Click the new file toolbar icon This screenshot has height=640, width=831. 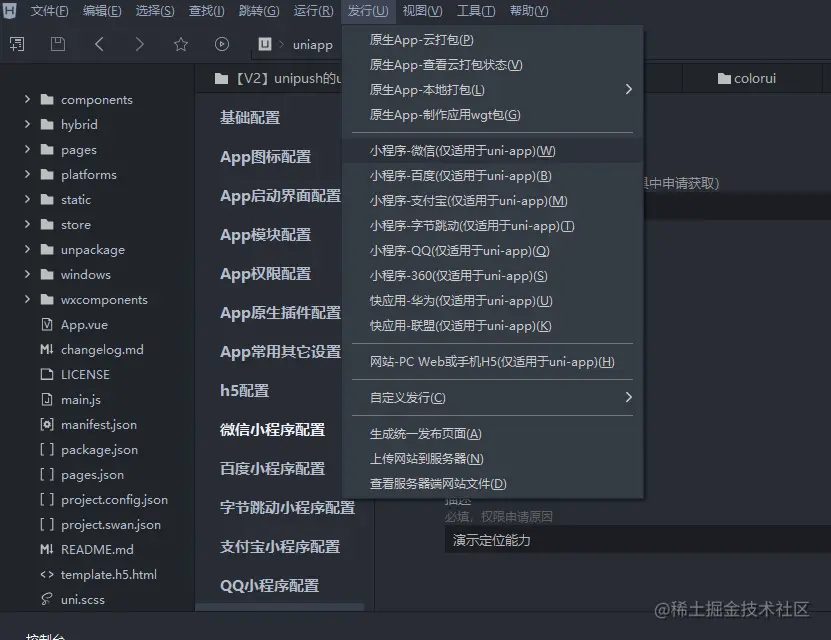coord(17,44)
